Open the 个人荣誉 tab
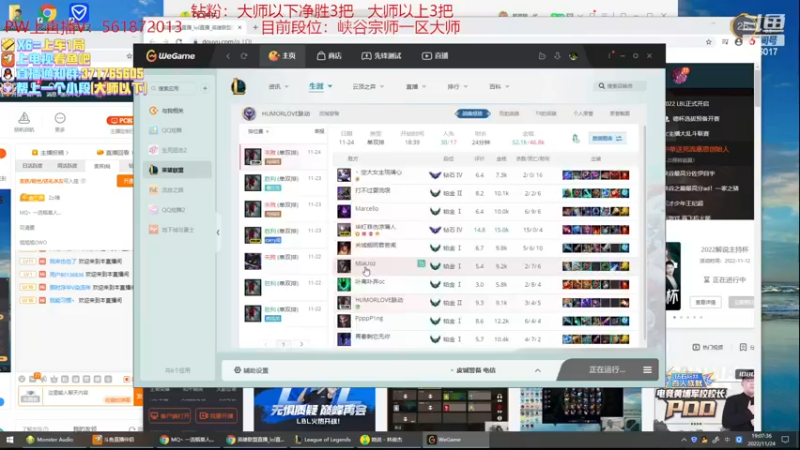800x450 pixels. [583, 113]
